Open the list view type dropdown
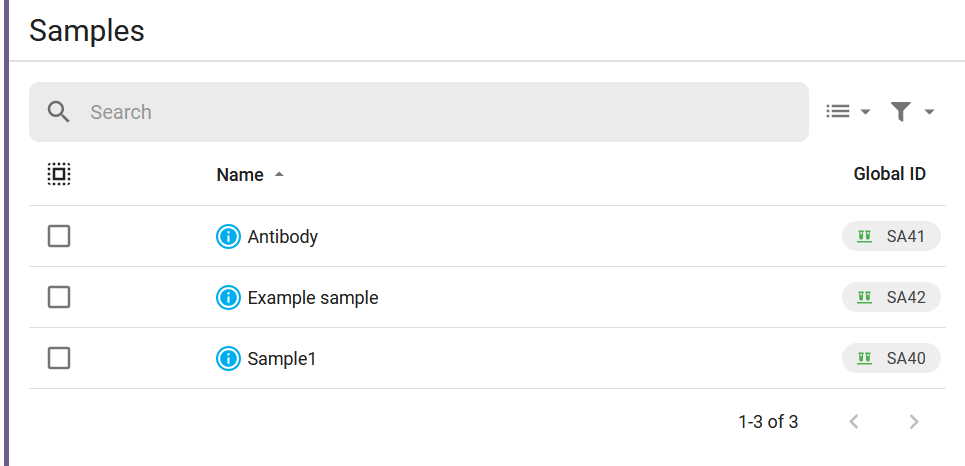 (x=848, y=111)
